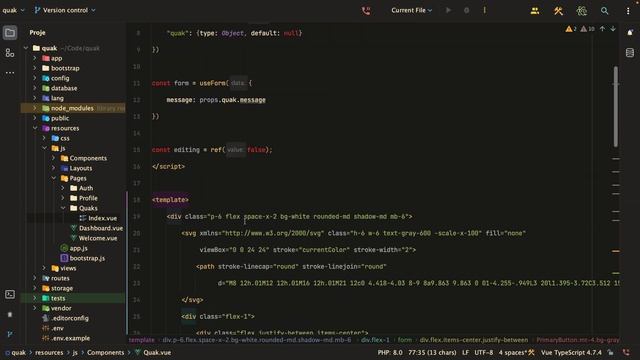Expand the node_modules folder
This screenshot has width=640, height=360.
click(x=35, y=108)
